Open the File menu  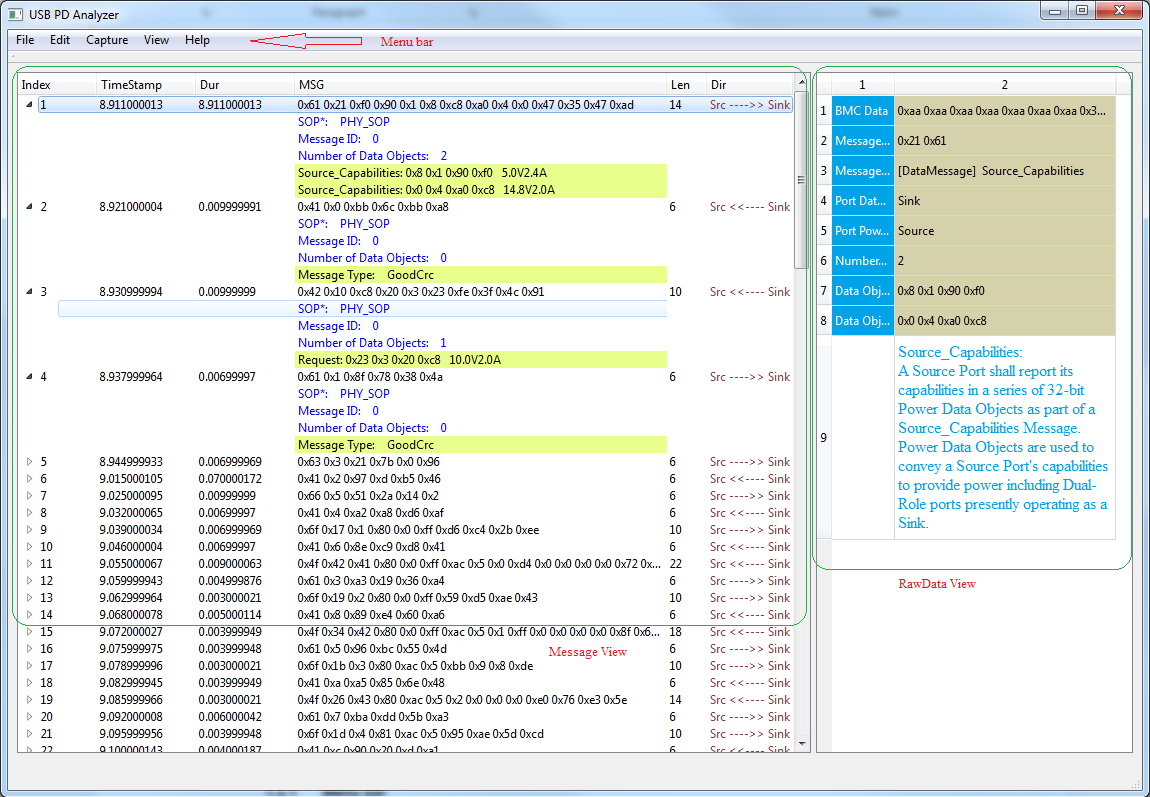point(24,40)
